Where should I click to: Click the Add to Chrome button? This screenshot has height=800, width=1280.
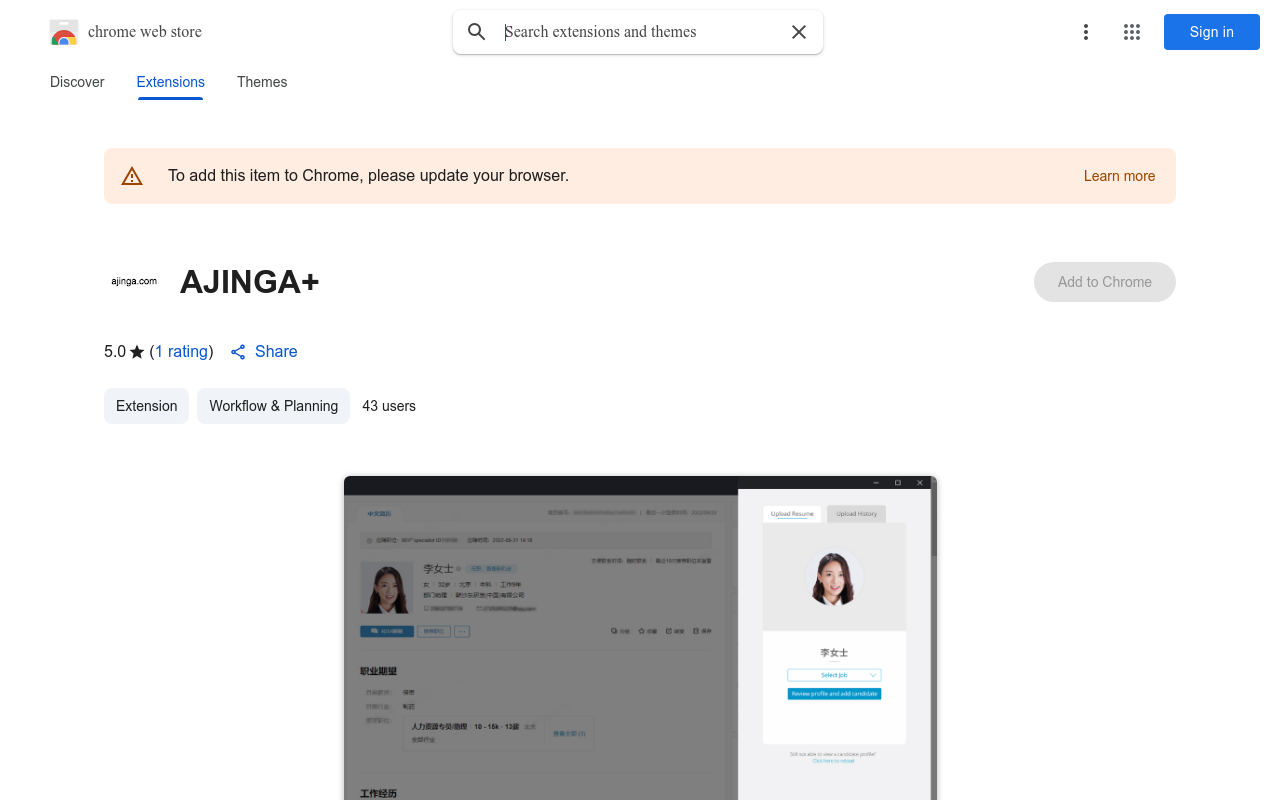click(x=1105, y=282)
